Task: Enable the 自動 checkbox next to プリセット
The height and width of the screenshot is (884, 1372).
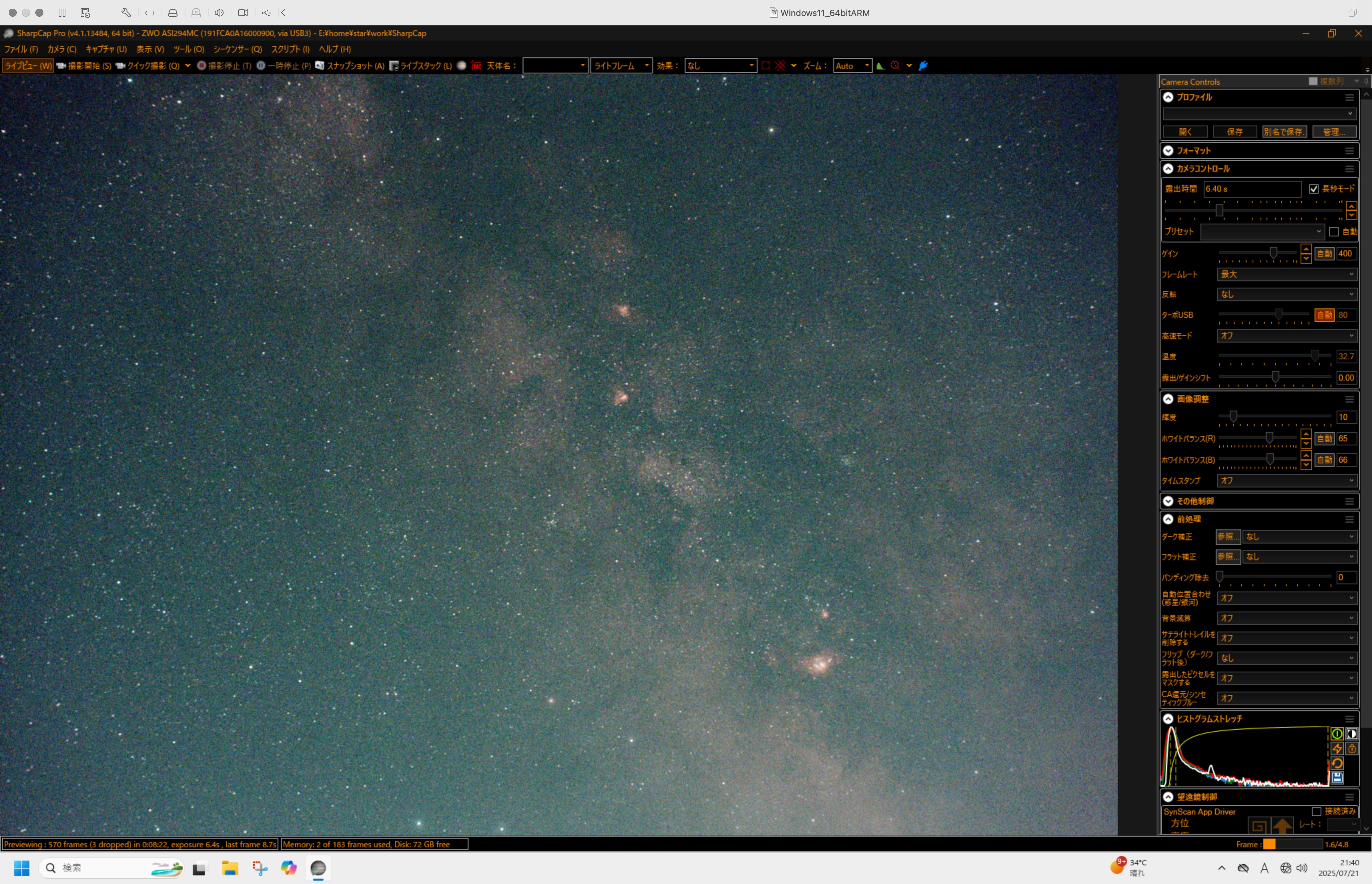Action: (x=1334, y=231)
